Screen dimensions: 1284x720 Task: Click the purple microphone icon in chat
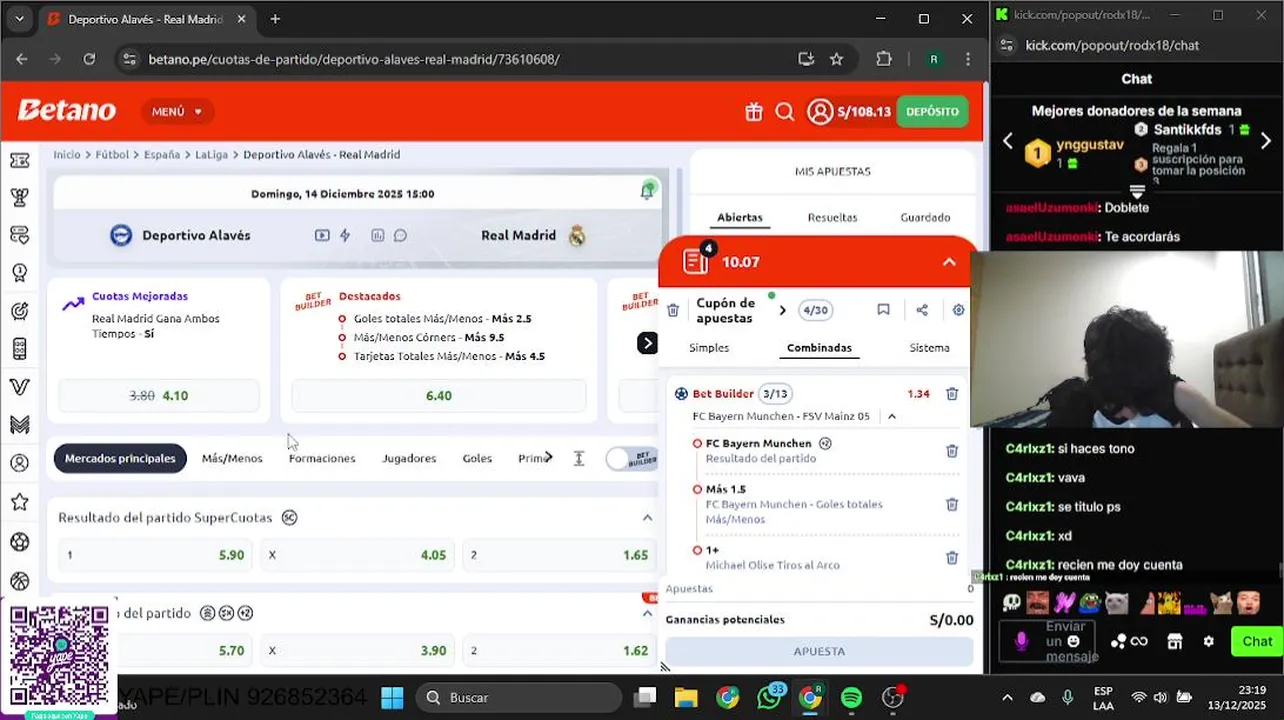point(1021,642)
